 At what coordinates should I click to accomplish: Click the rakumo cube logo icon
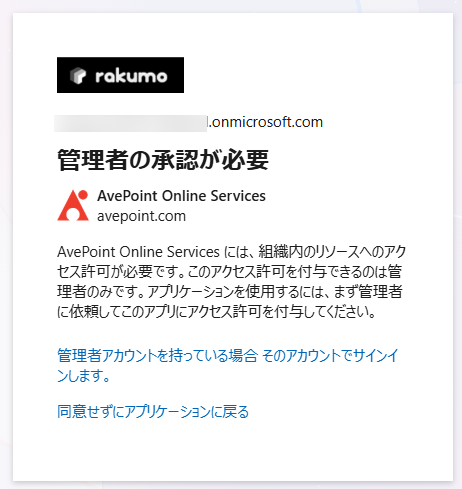coord(78,75)
